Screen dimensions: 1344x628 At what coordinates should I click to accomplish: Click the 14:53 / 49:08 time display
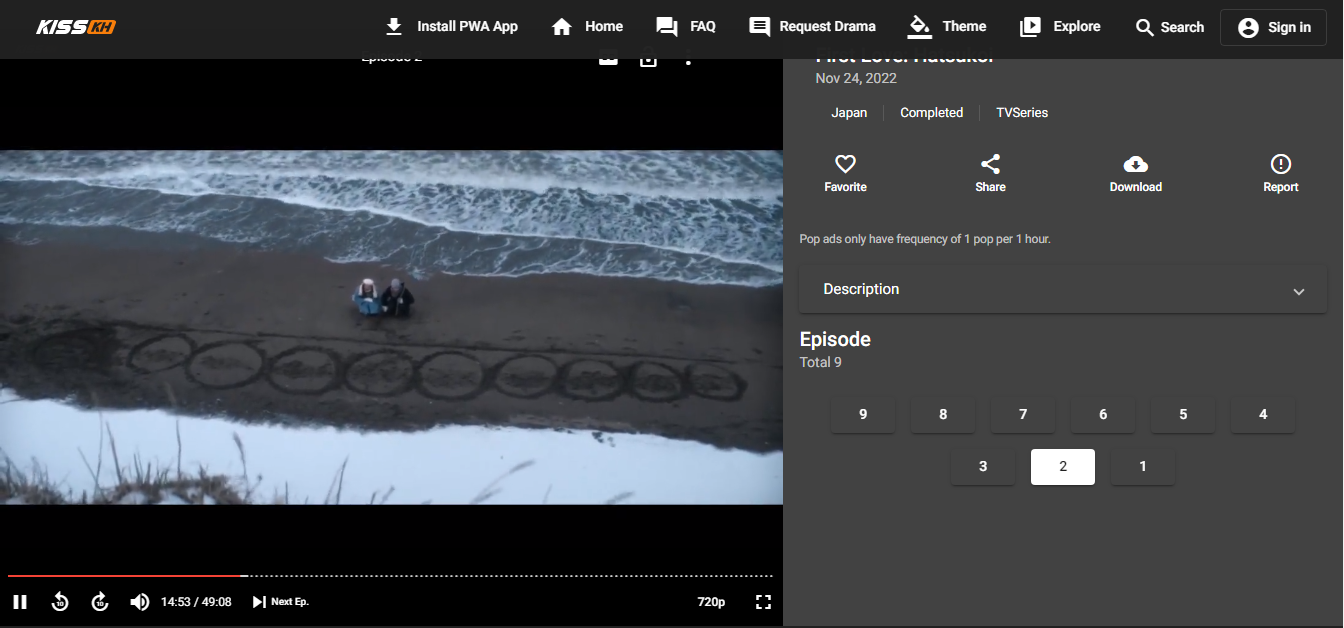[x=196, y=602]
